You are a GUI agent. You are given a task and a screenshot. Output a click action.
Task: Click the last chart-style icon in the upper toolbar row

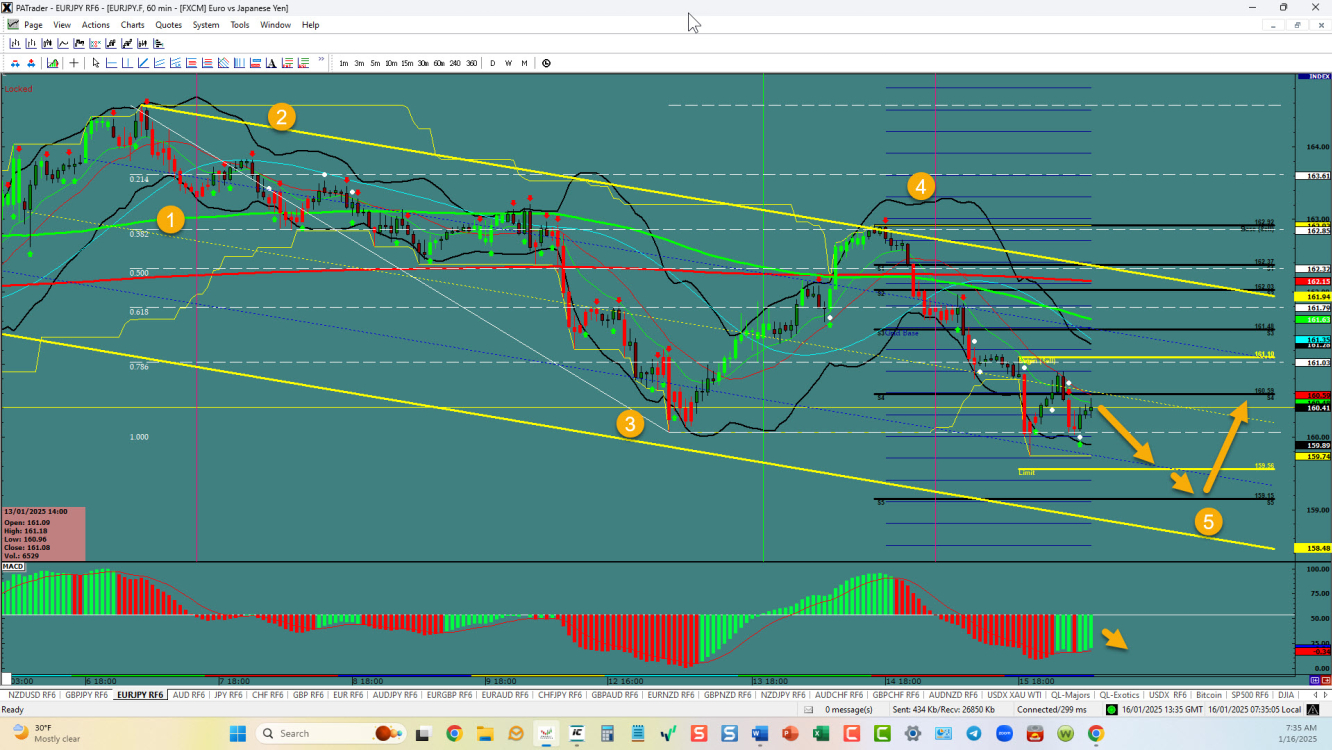click(x=158, y=43)
